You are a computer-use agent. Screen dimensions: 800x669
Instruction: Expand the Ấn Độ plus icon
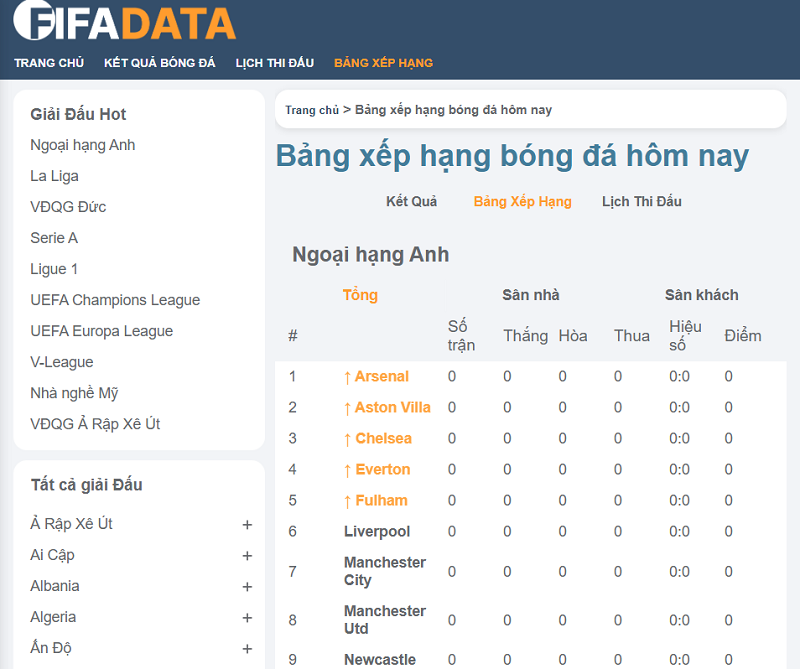coord(247,649)
